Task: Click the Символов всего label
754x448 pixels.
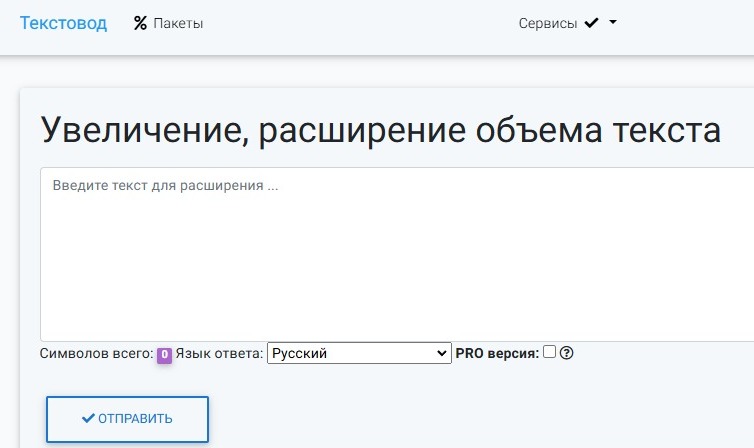Action: (x=97, y=353)
